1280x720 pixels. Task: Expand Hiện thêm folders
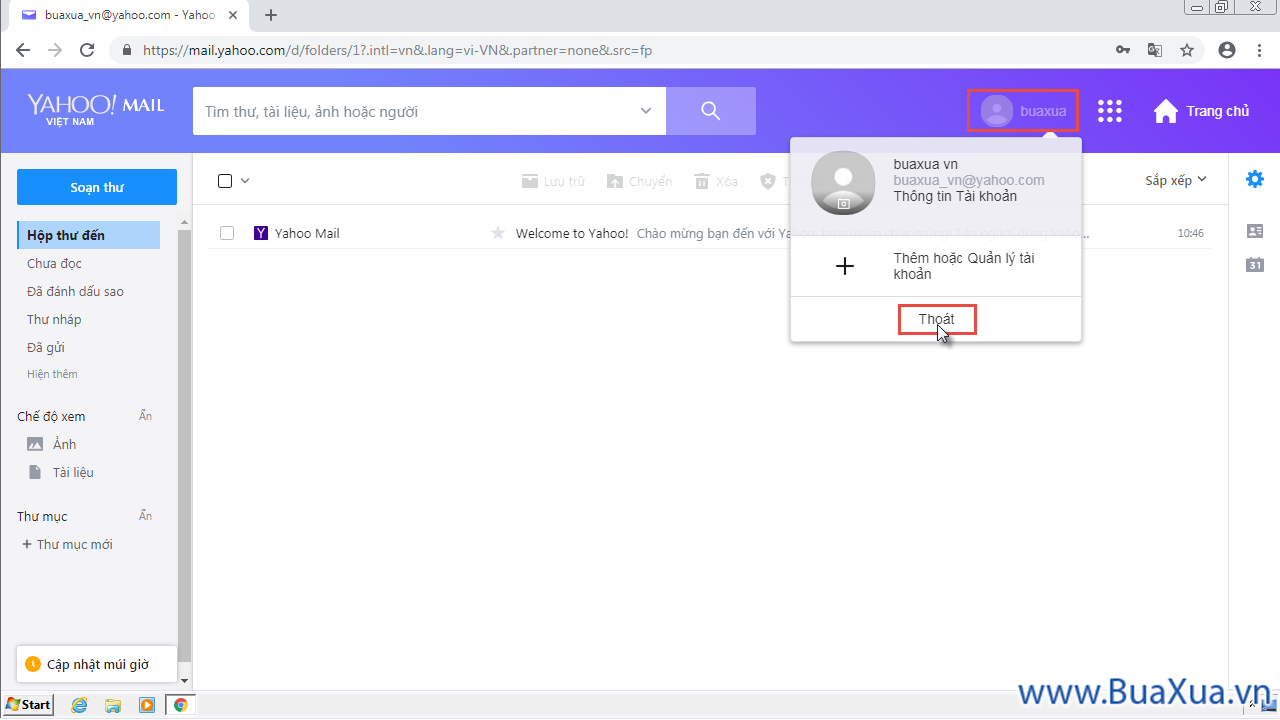[x=52, y=374]
